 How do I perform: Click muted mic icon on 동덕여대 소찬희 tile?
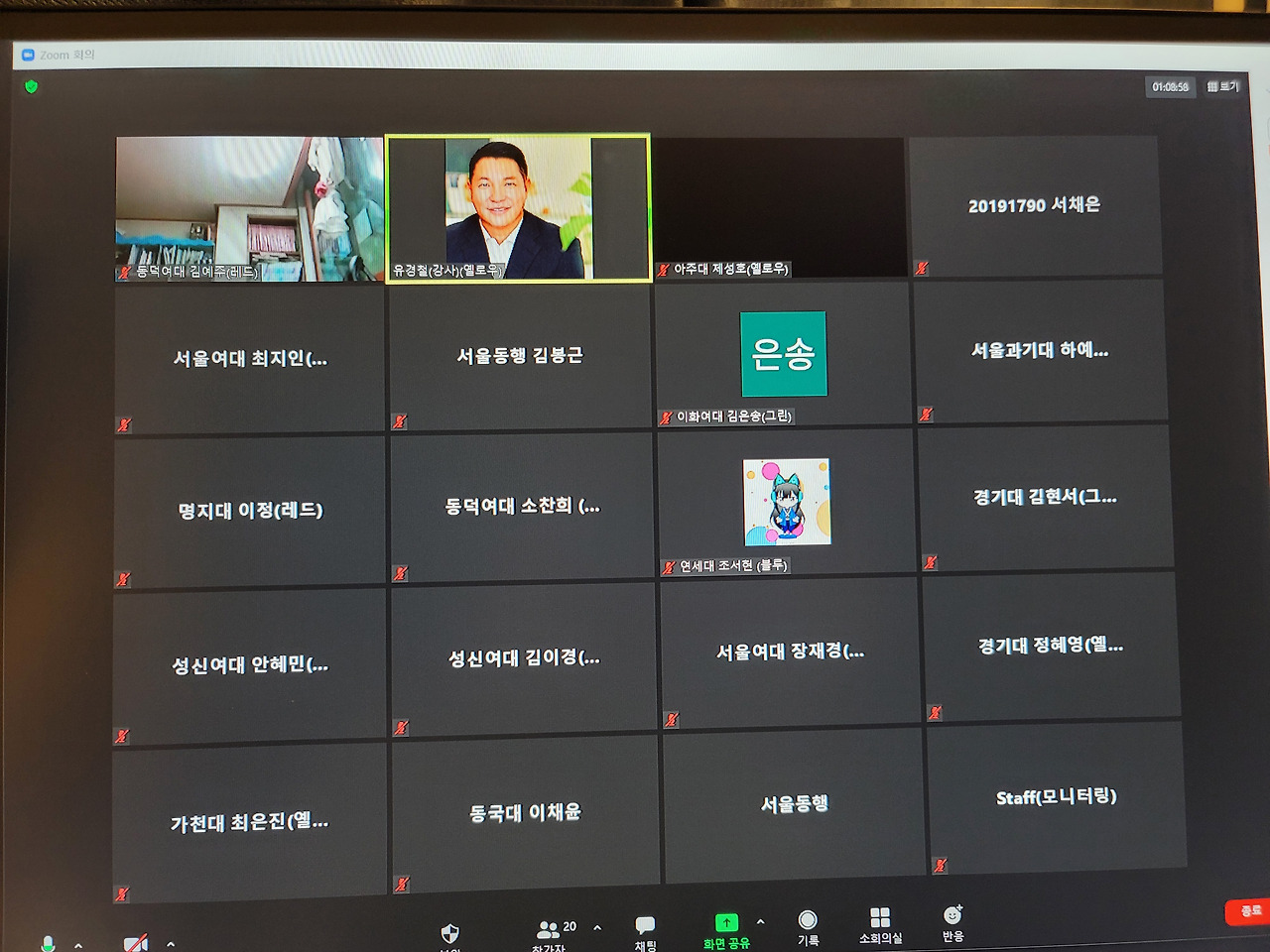[x=400, y=574]
